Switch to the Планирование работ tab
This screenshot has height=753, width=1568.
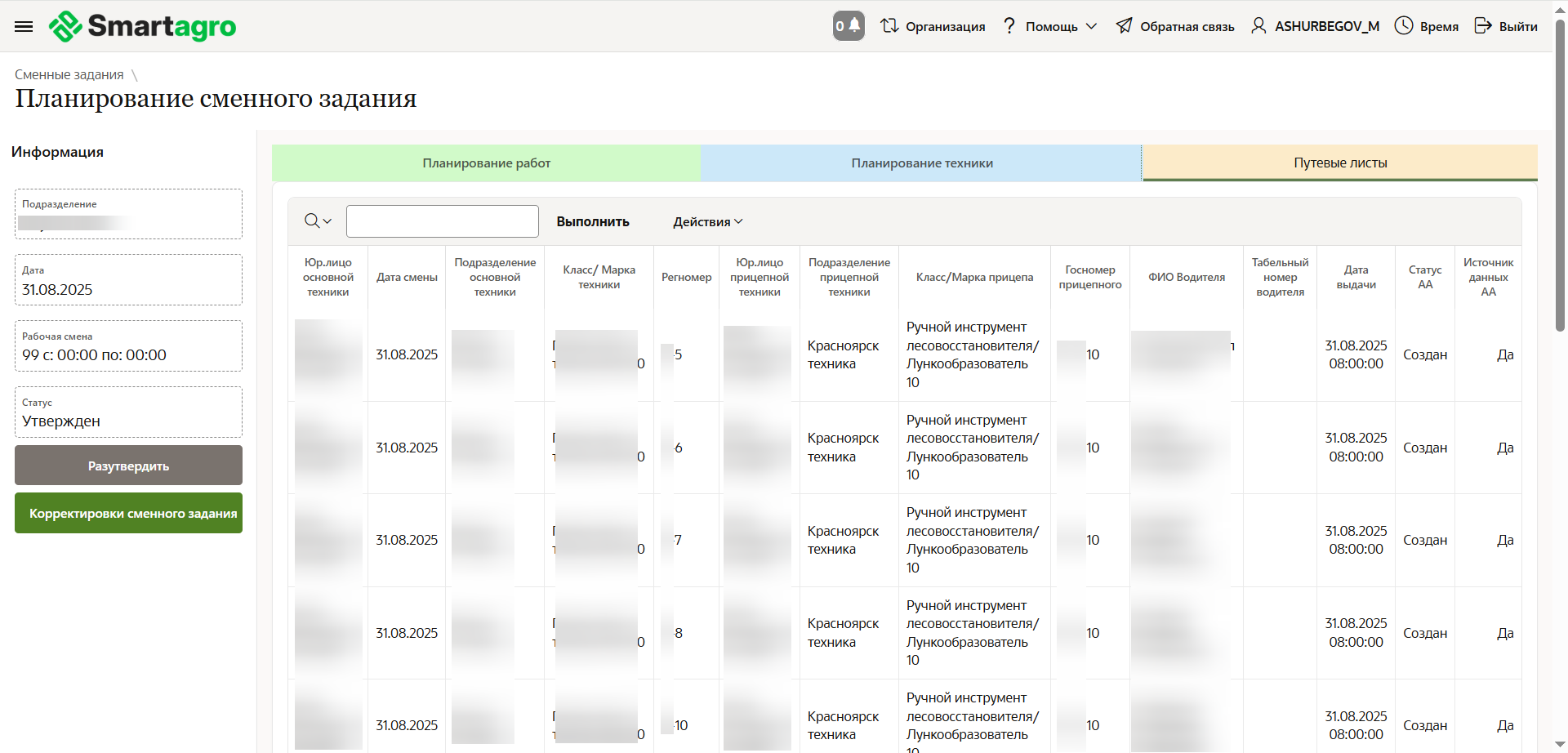pyautogui.click(x=486, y=163)
